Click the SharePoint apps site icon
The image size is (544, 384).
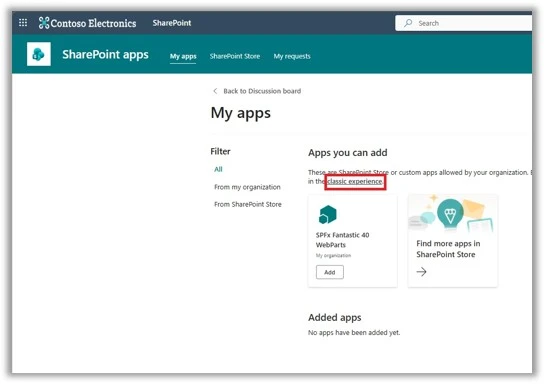[39, 54]
